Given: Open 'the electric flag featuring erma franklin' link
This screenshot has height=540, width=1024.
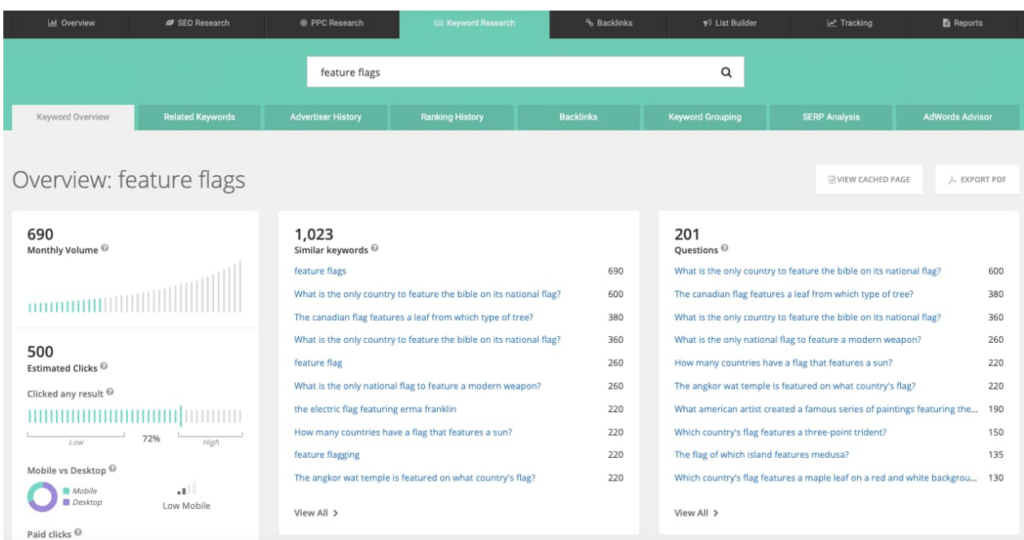Looking at the screenshot, I should [375, 409].
